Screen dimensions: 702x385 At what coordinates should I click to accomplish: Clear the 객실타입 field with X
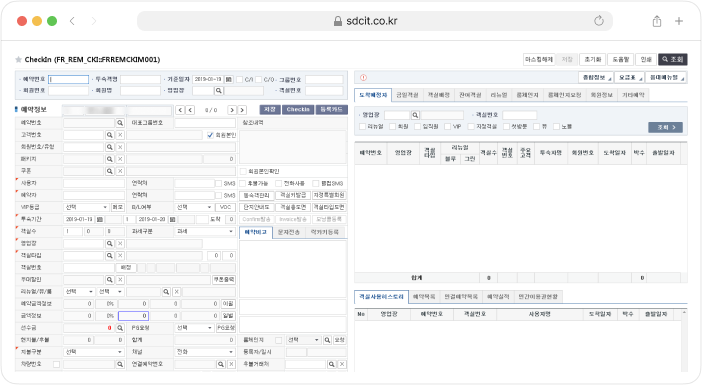coord(120,256)
